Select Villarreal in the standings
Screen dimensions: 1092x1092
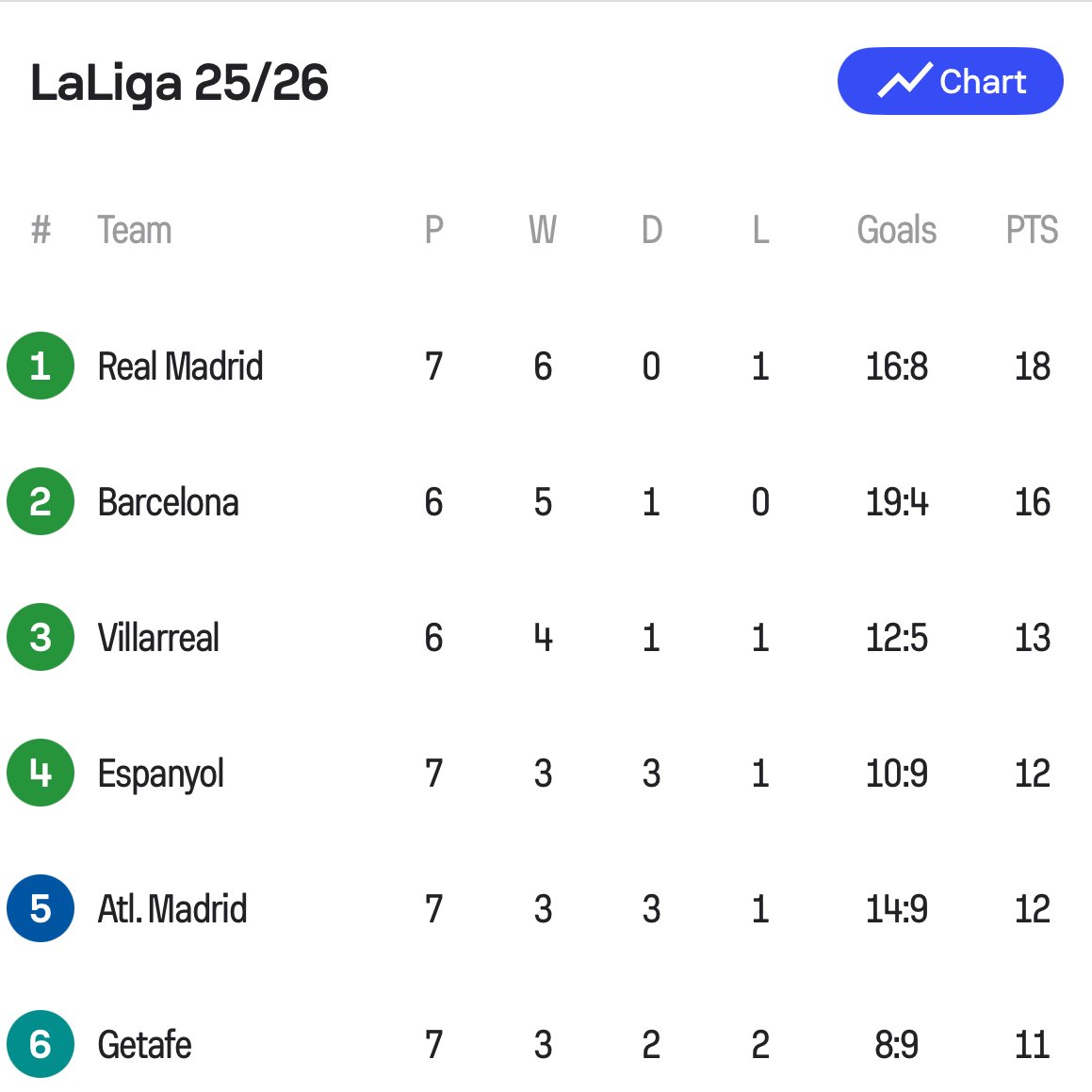pos(158,638)
